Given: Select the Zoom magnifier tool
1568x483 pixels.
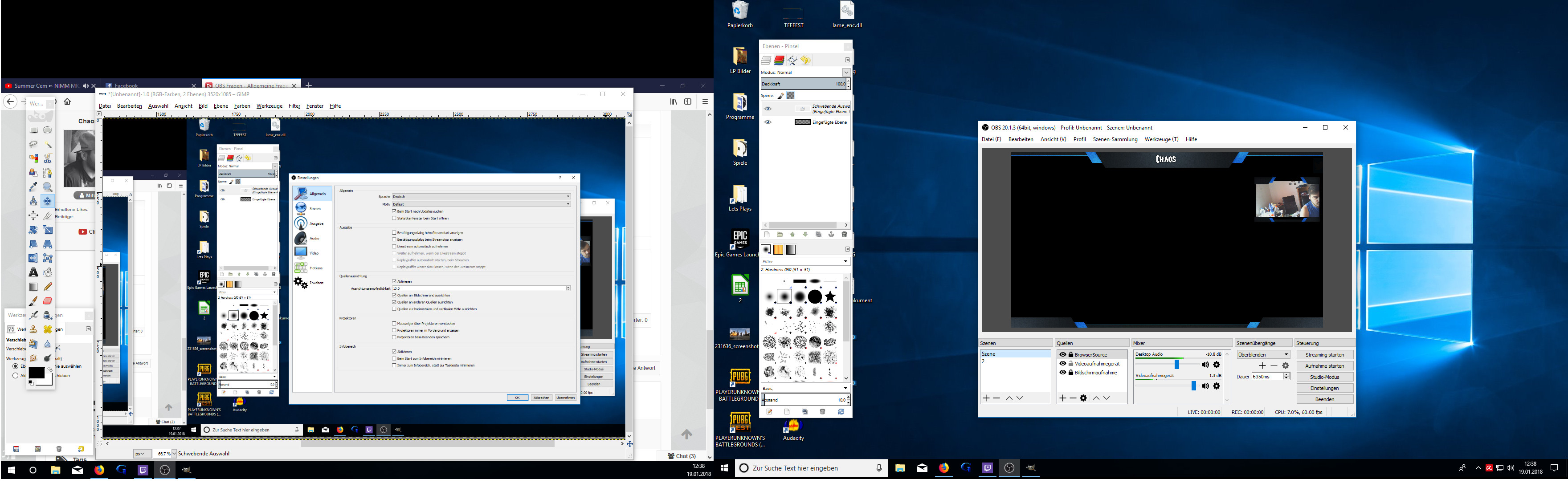Looking at the screenshot, I should [x=48, y=187].
